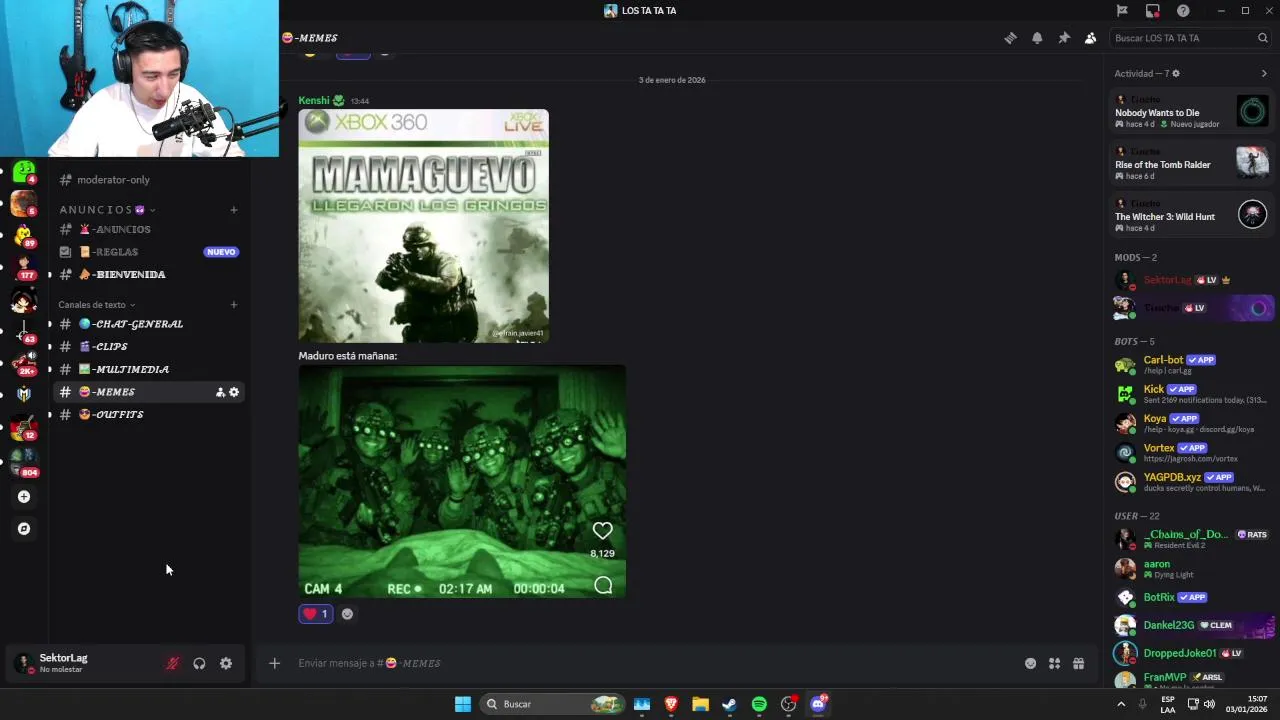Switch to the OUTFITS channel
Viewport: 1280px width, 720px height.
coord(148,414)
